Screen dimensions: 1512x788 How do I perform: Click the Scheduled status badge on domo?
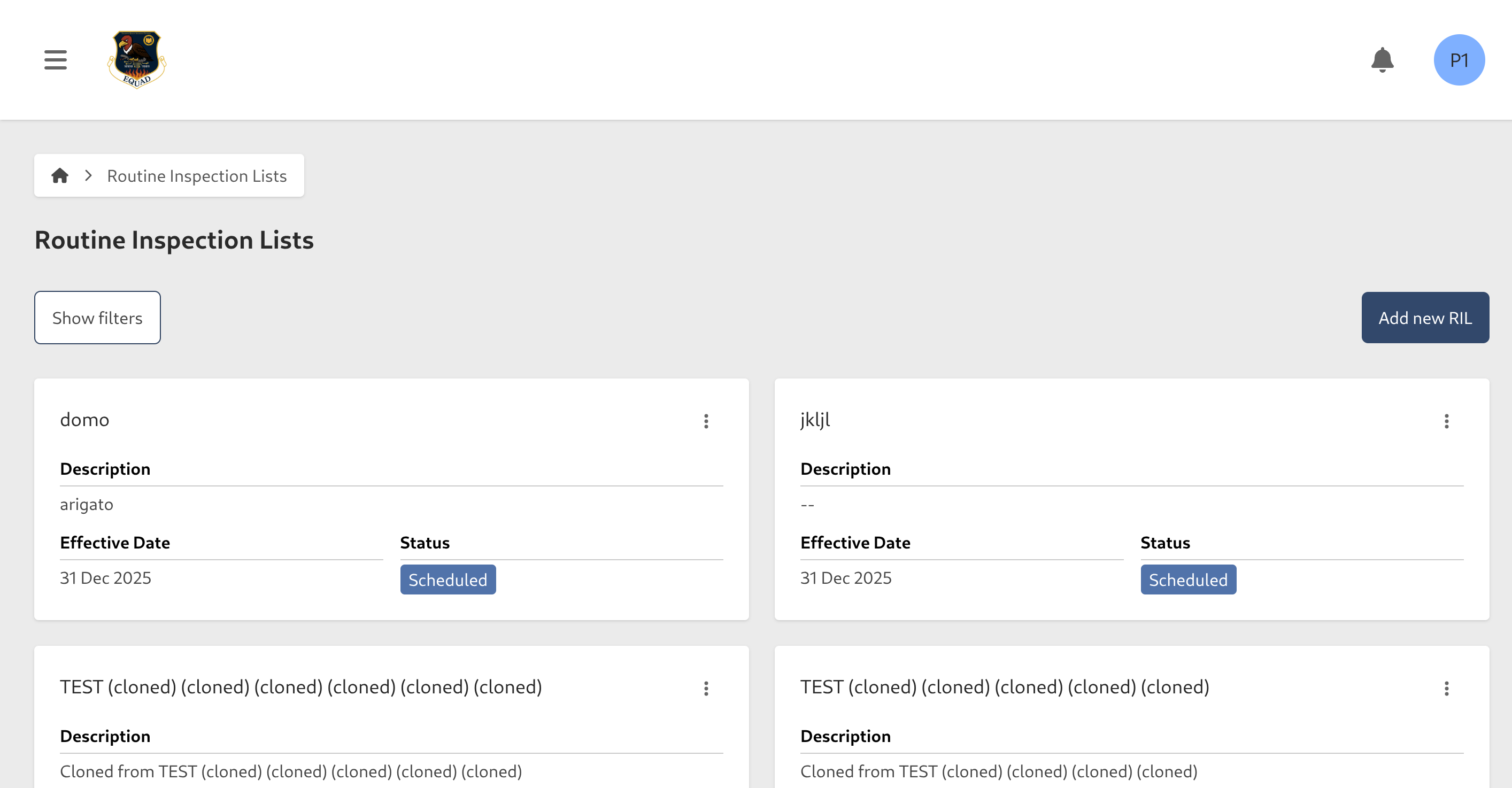tap(448, 580)
